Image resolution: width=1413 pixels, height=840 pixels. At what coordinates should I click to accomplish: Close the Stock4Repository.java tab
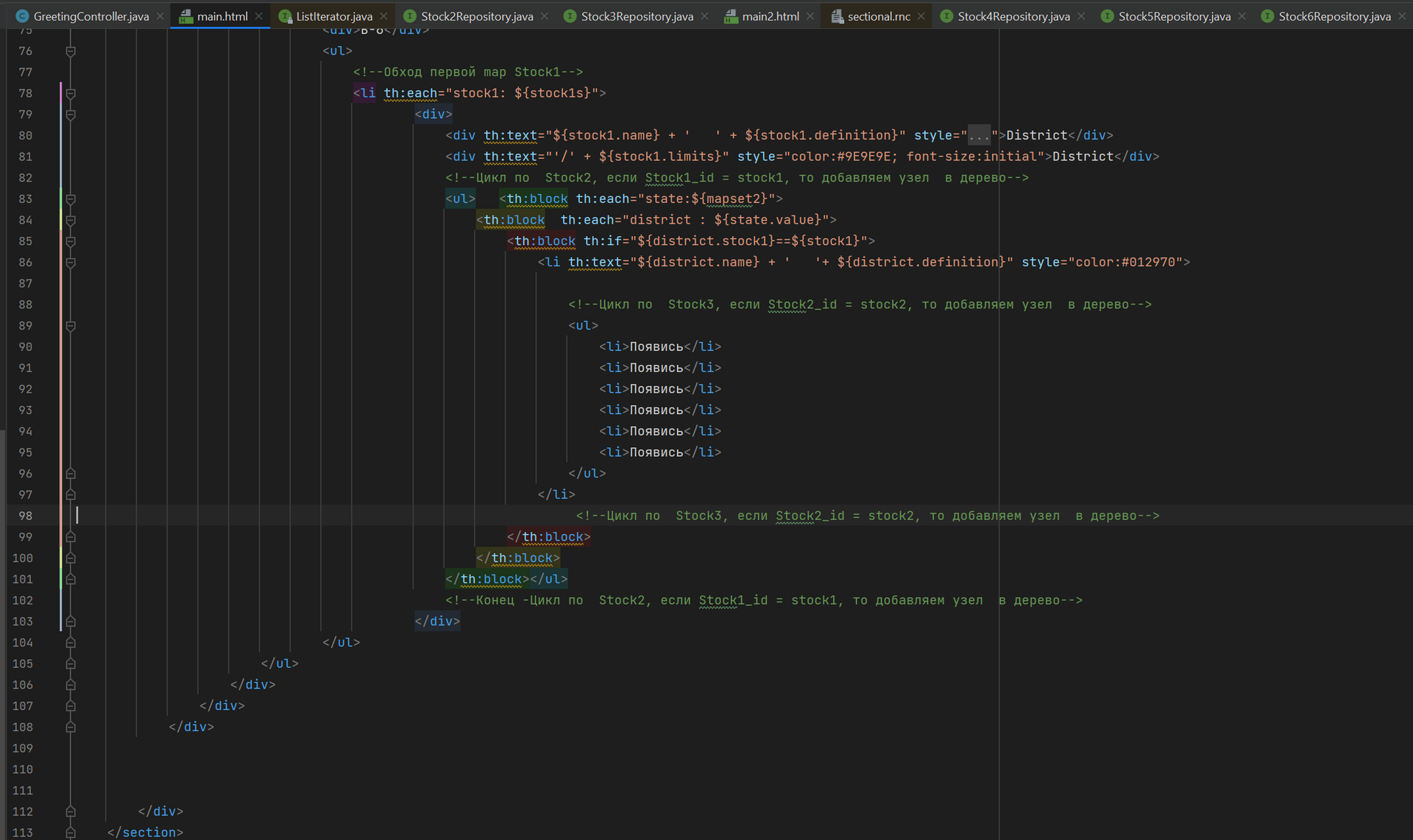(x=1081, y=16)
